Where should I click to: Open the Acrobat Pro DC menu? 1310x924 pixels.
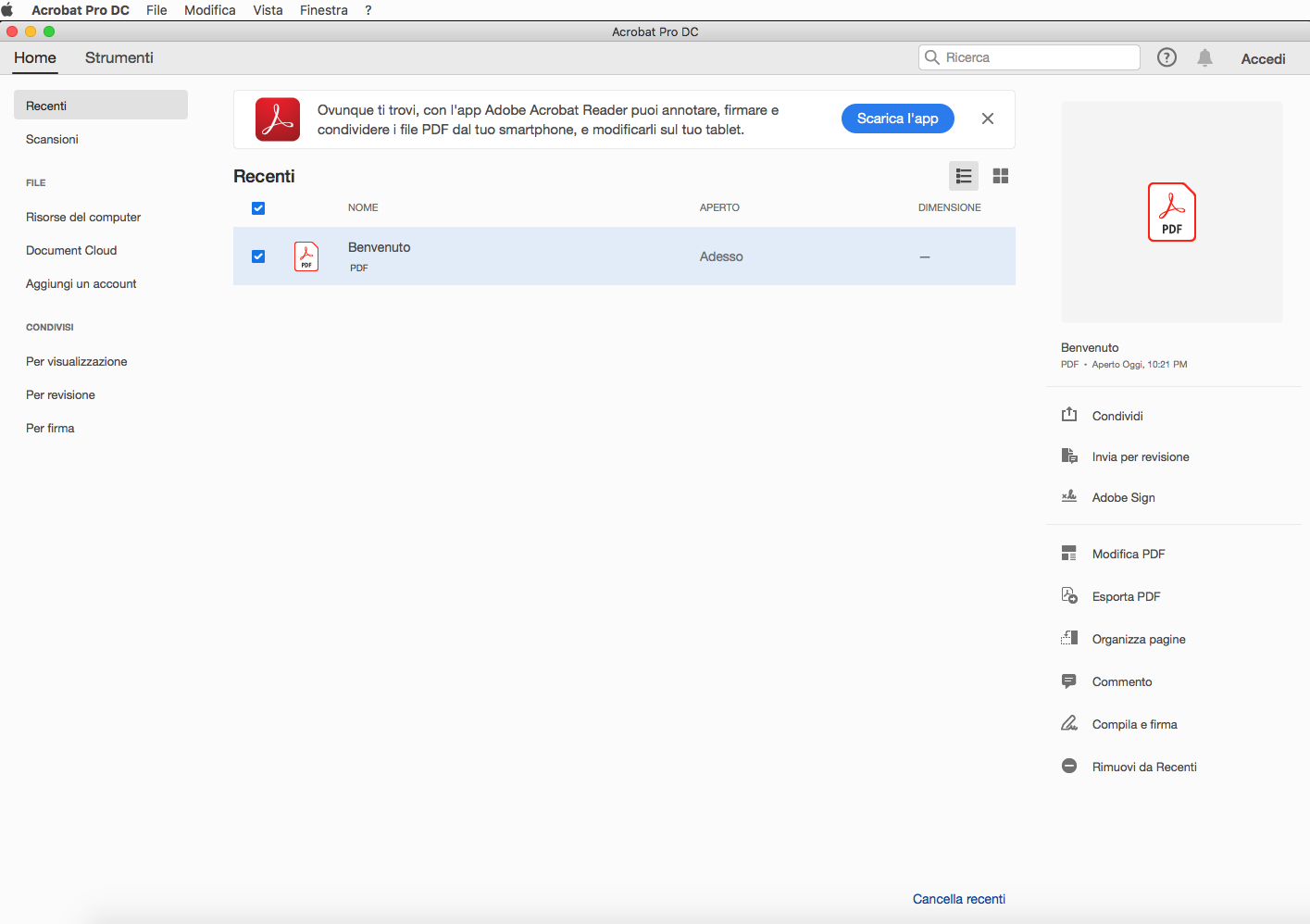pyautogui.click(x=81, y=10)
